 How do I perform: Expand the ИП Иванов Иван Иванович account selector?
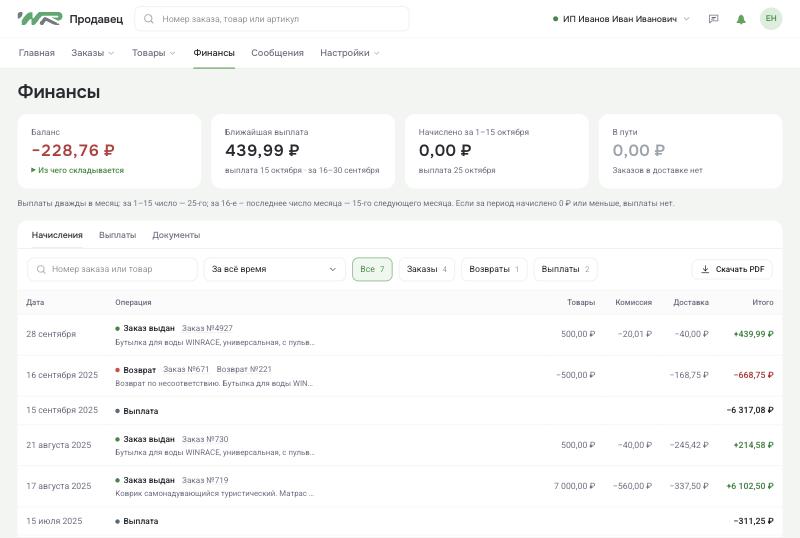pyautogui.click(x=621, y=19)
